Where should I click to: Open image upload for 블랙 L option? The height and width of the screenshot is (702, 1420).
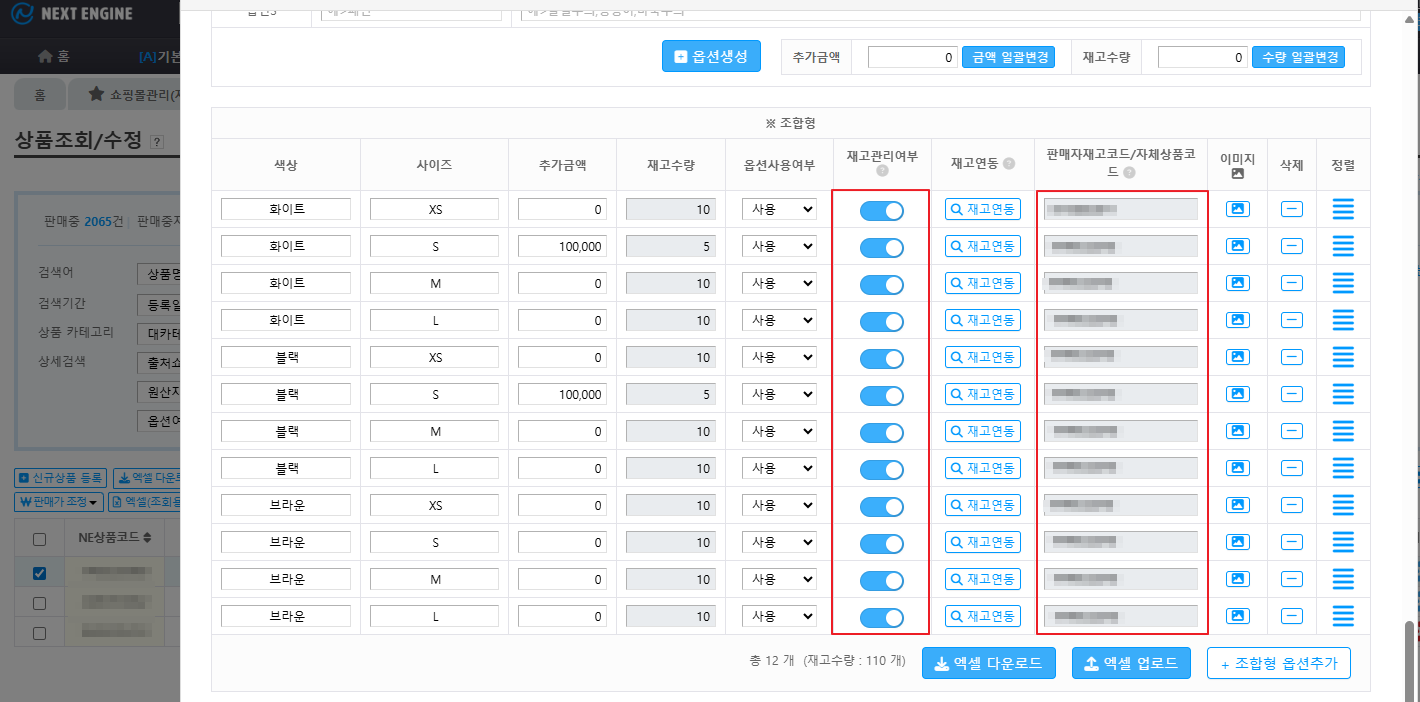click(x=1238, y=468)
